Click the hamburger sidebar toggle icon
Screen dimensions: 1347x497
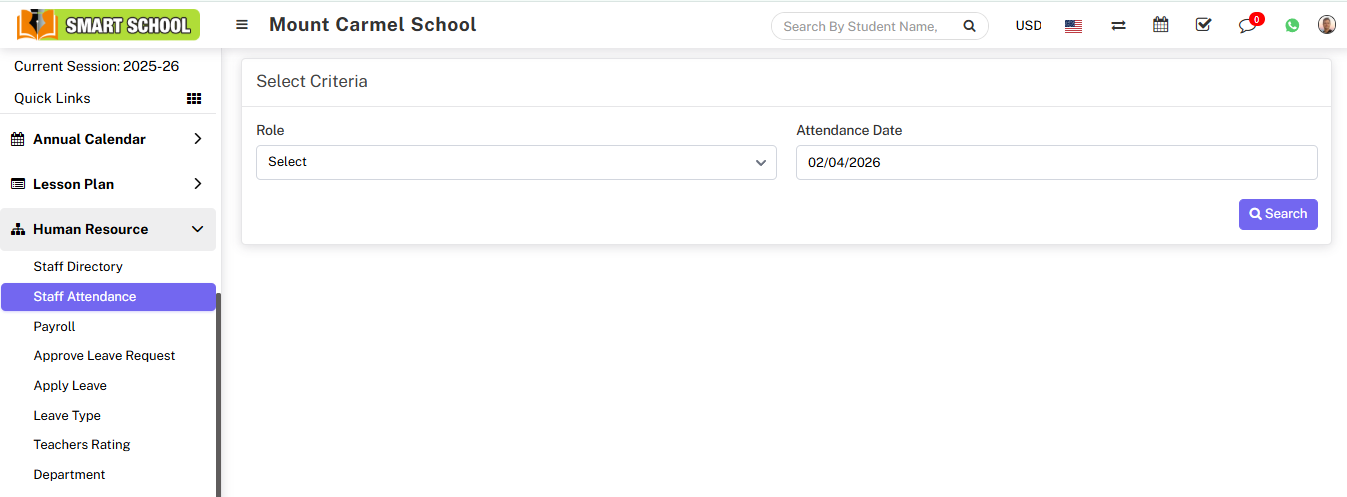coord(242,25)
